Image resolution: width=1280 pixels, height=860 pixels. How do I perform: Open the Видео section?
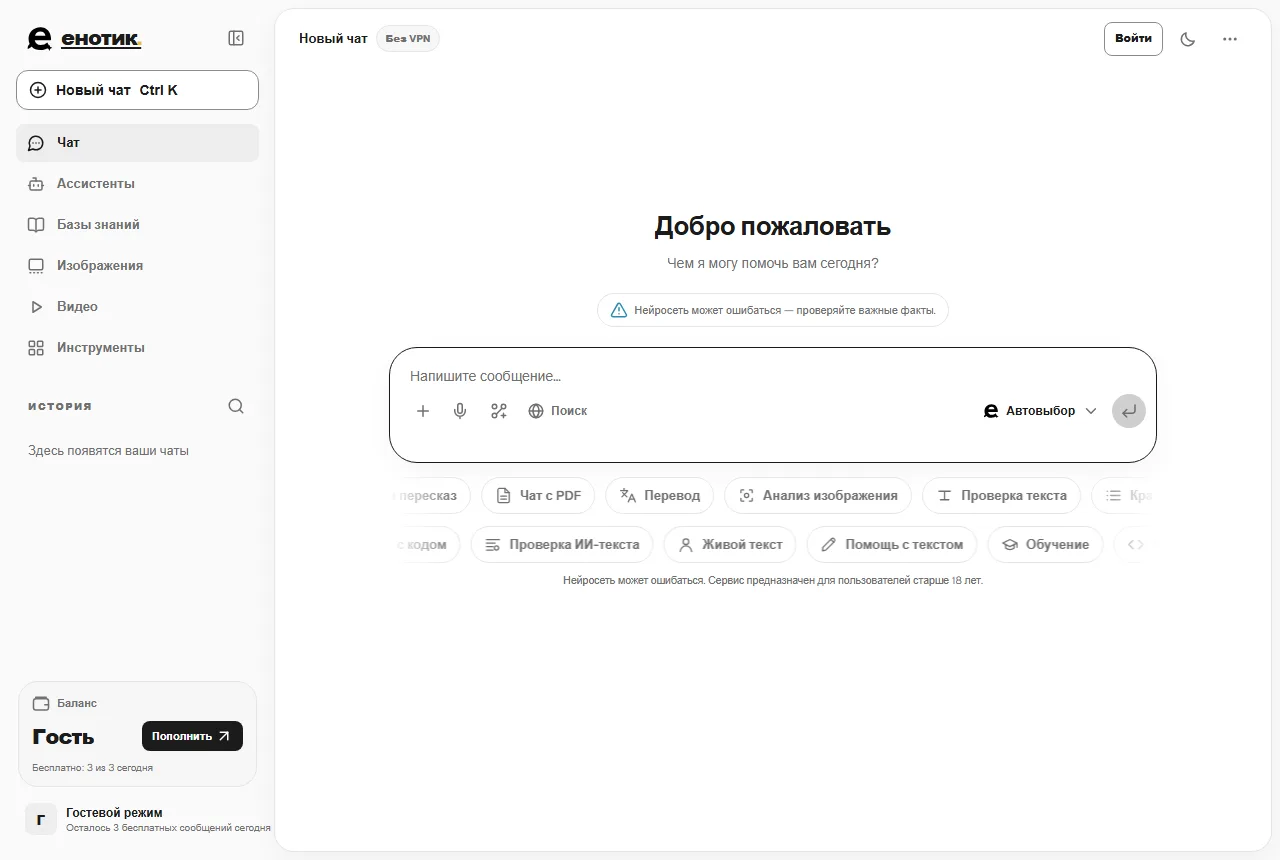137,307
